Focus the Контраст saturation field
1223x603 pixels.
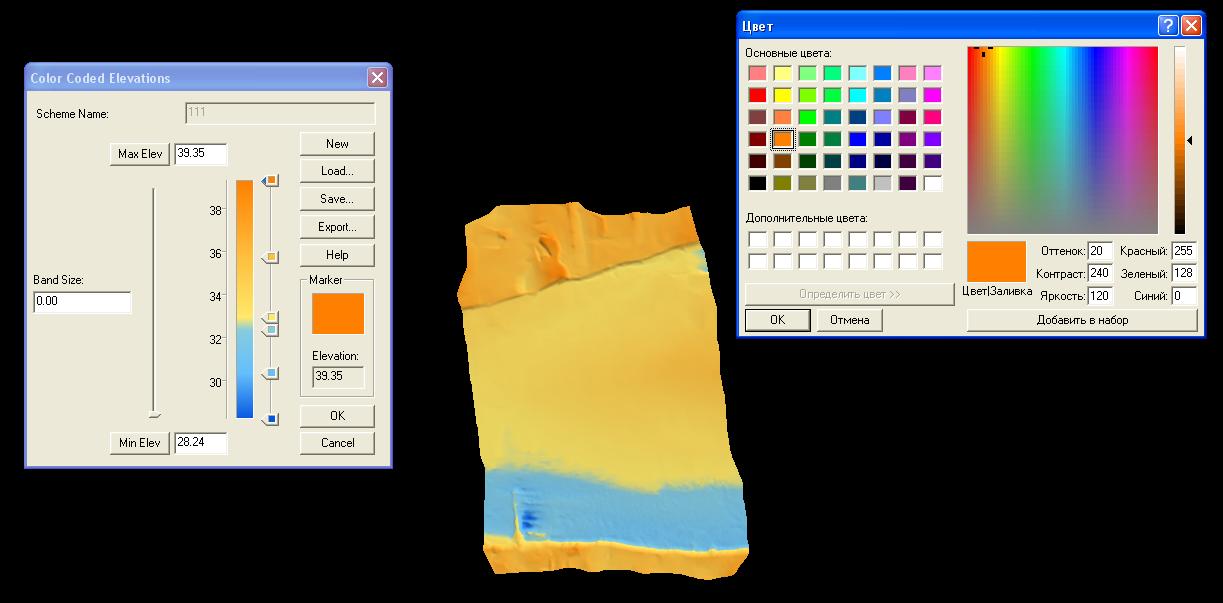pyautogui.click(x=1100, y=273)
